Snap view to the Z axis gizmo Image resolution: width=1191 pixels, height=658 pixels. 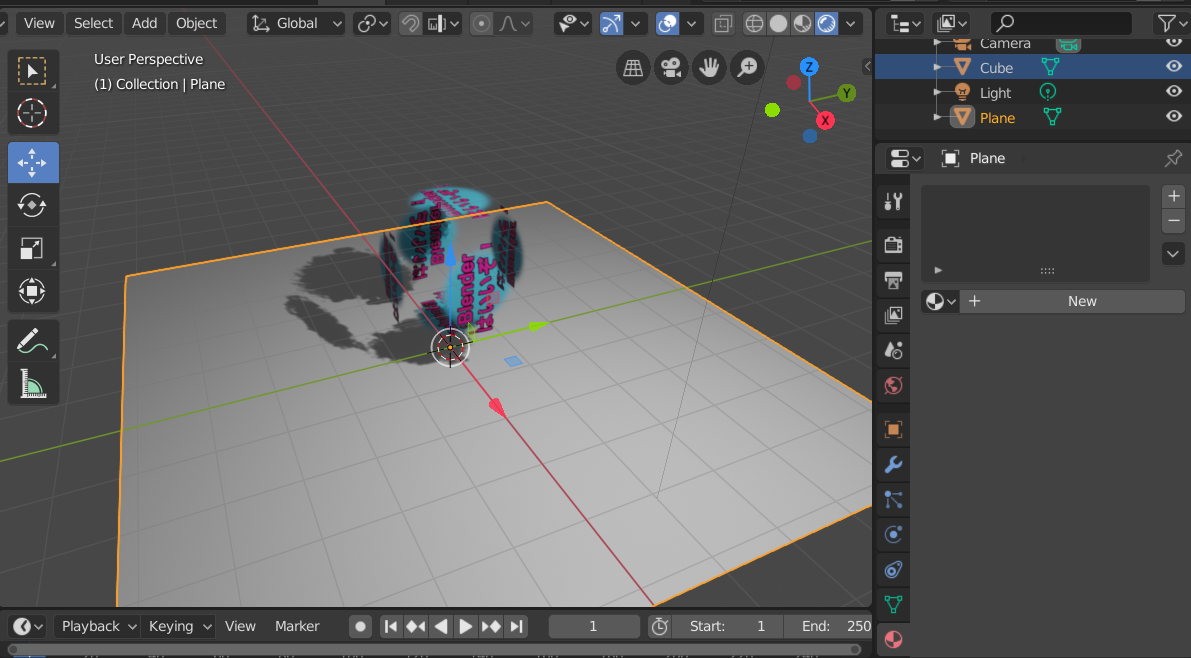click(809, 67)
